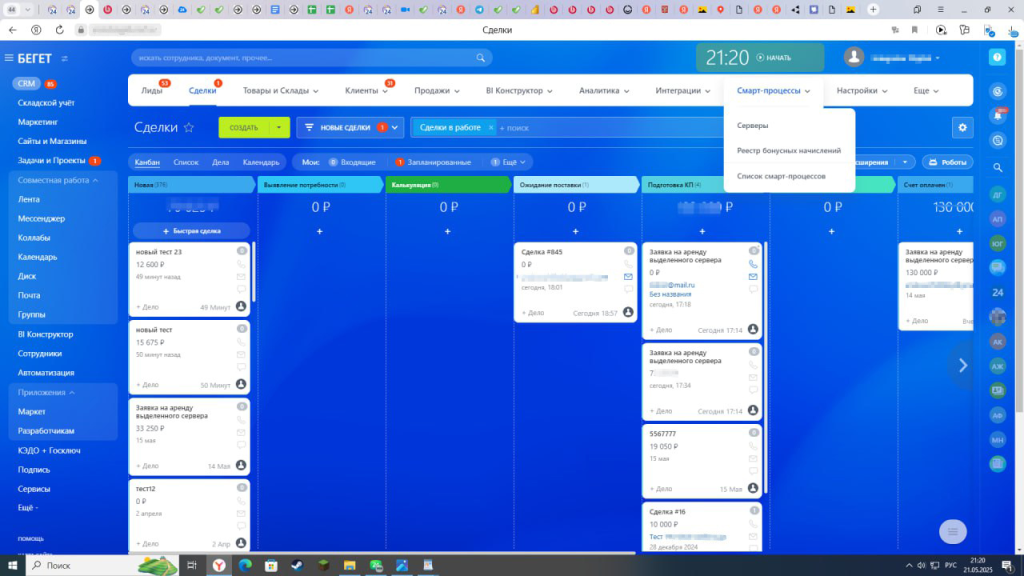This screenshot has width=1024, height=576.
Task: Open Steam from the Windows taskbar
Action: [295, 565]
